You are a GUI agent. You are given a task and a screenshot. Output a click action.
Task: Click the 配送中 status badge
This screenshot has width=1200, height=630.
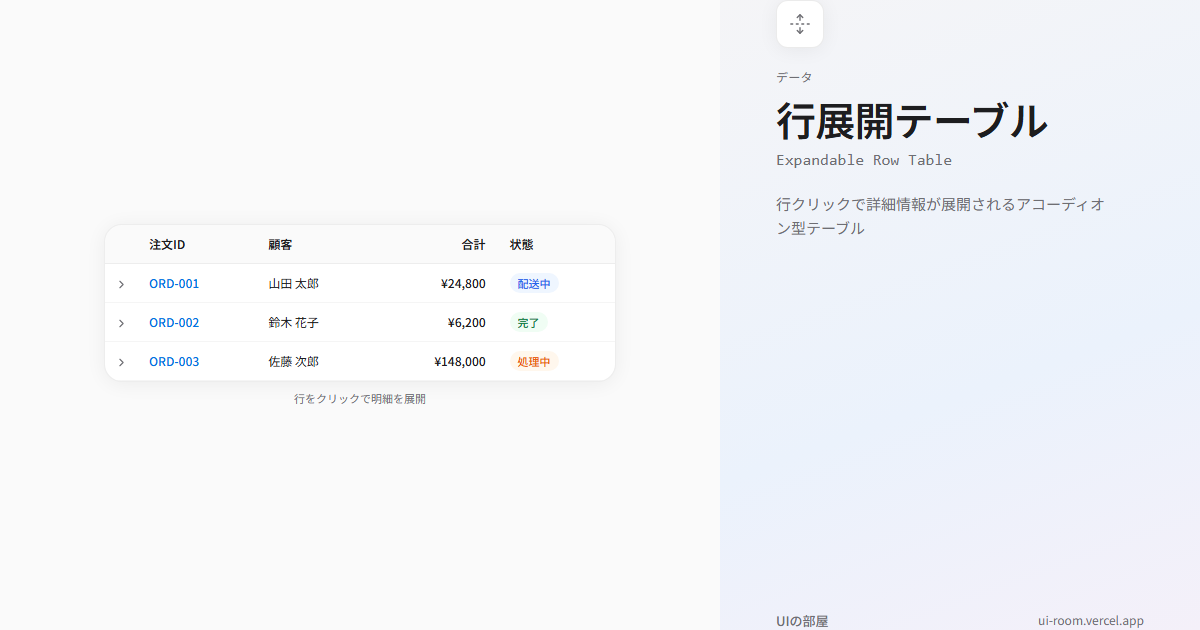click(x=534, y=284)
